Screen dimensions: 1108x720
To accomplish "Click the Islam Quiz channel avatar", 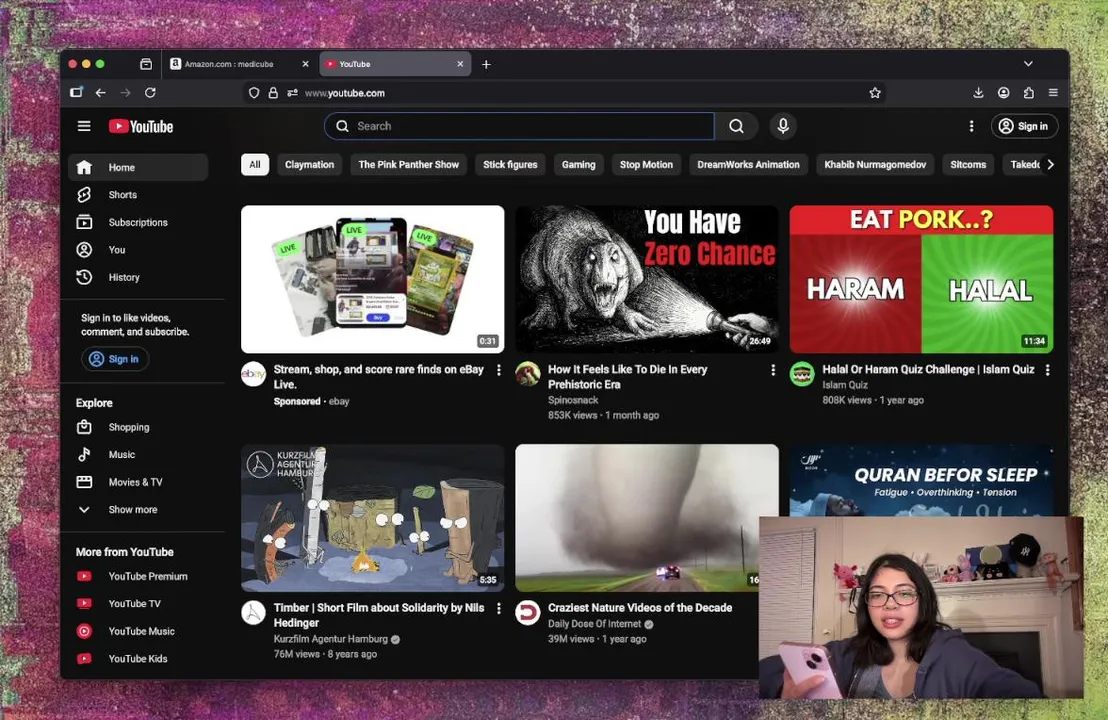I will [802, 374].
